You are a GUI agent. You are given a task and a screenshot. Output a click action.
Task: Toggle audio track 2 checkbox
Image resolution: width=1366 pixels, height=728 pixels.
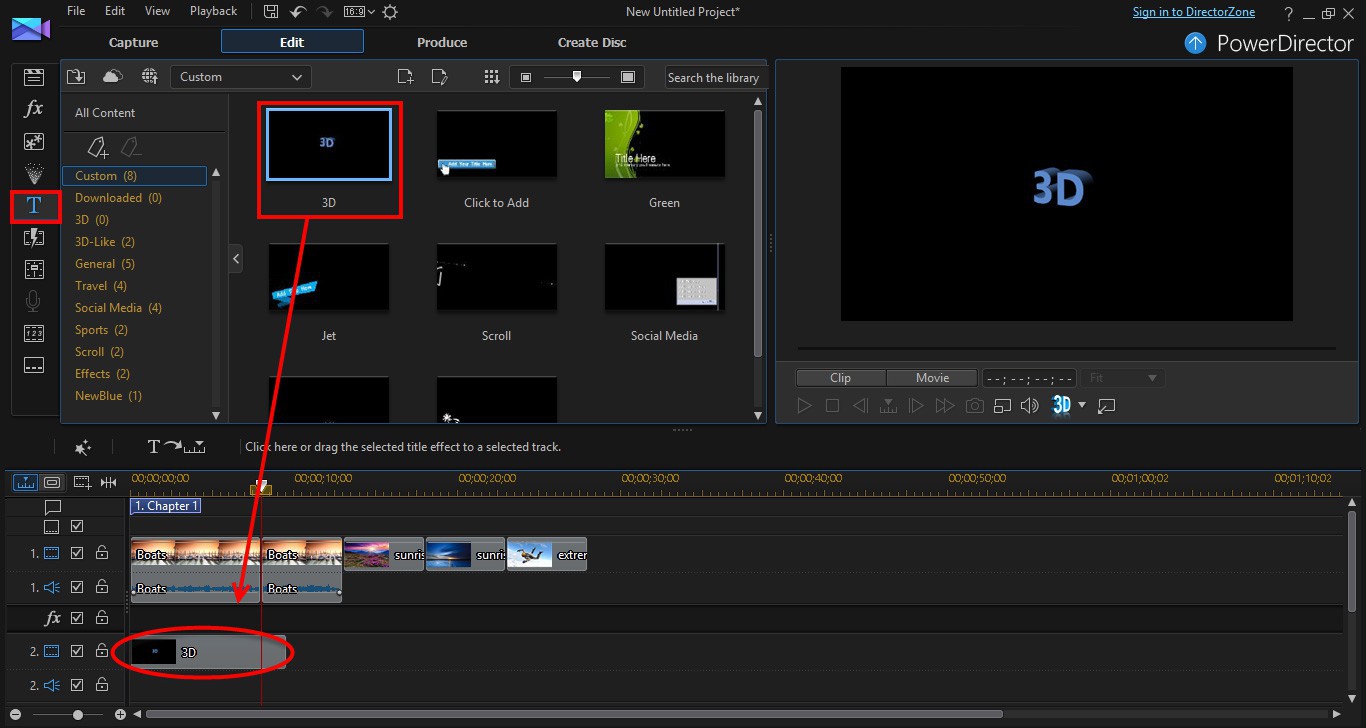pos(77,685)
